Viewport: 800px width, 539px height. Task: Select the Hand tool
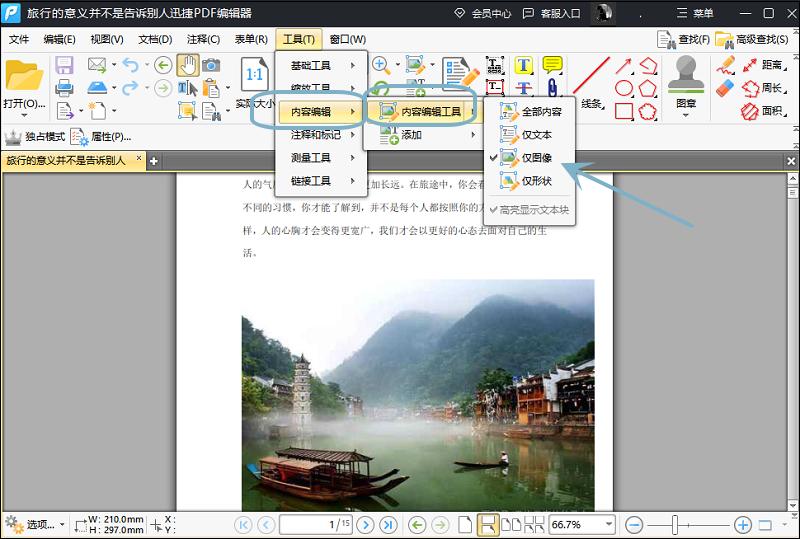tap(188, 65)
